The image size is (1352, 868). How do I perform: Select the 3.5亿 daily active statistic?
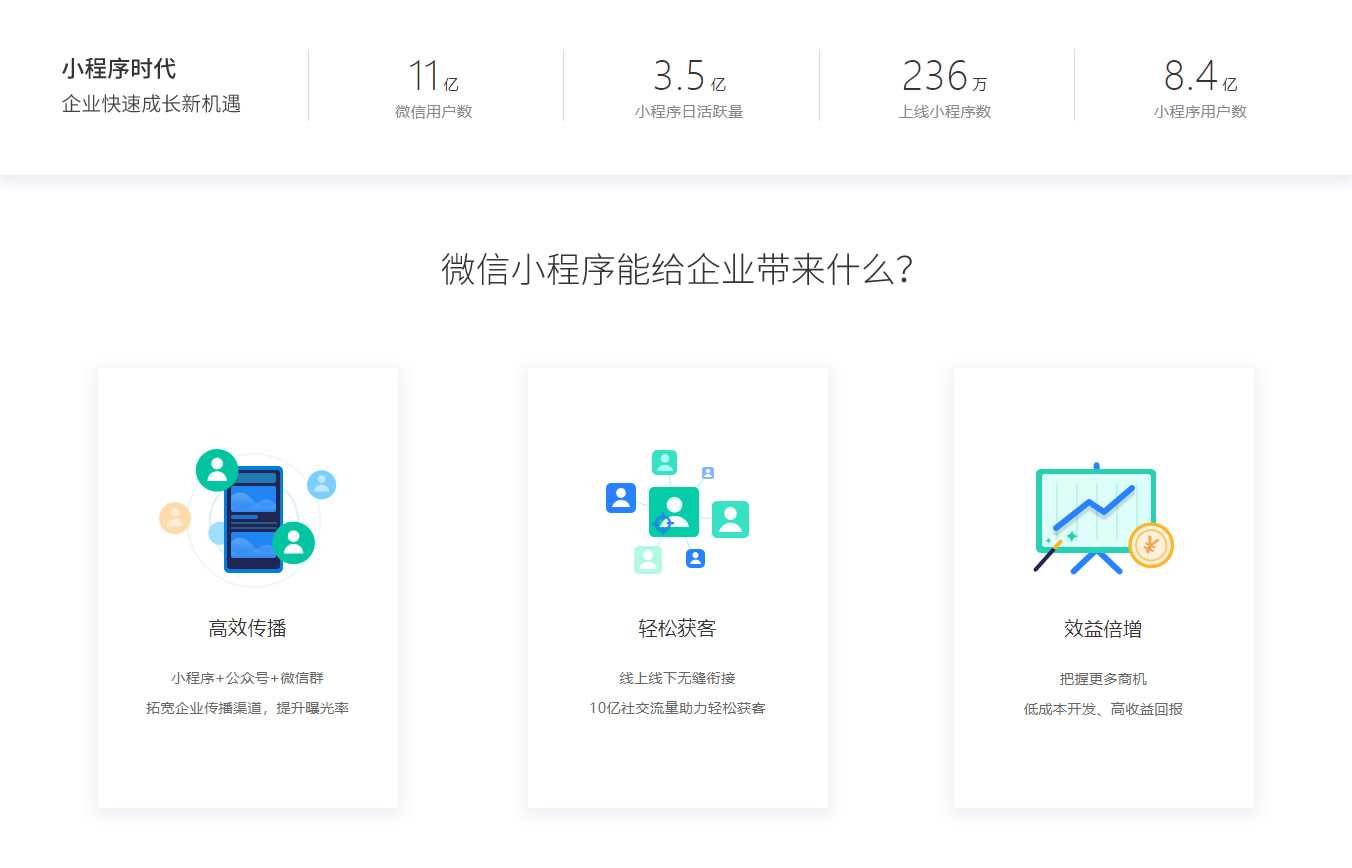tap(689, 87)
